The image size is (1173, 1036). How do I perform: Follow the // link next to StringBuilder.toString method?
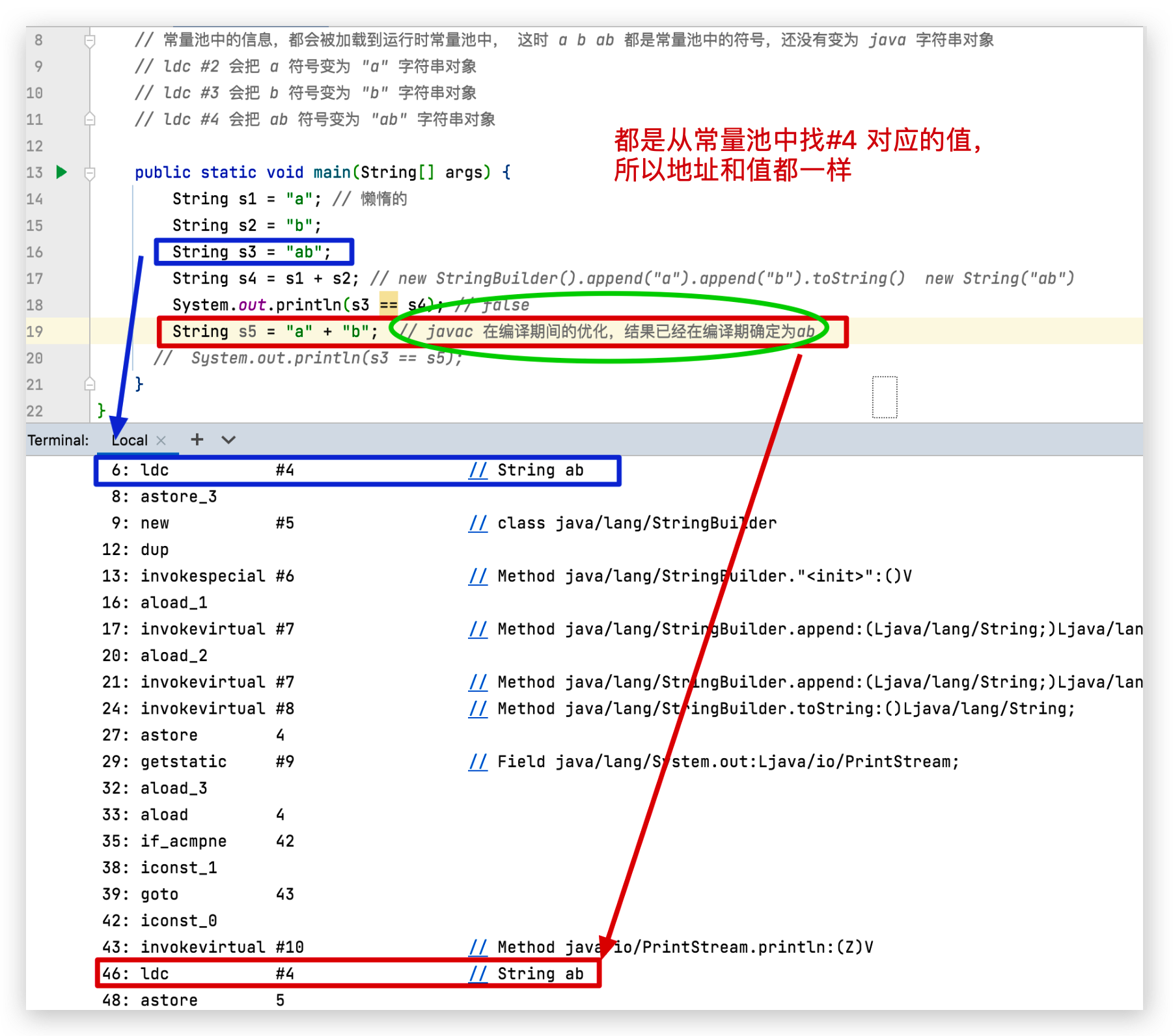pyautogui.click(x=477, y=709)
